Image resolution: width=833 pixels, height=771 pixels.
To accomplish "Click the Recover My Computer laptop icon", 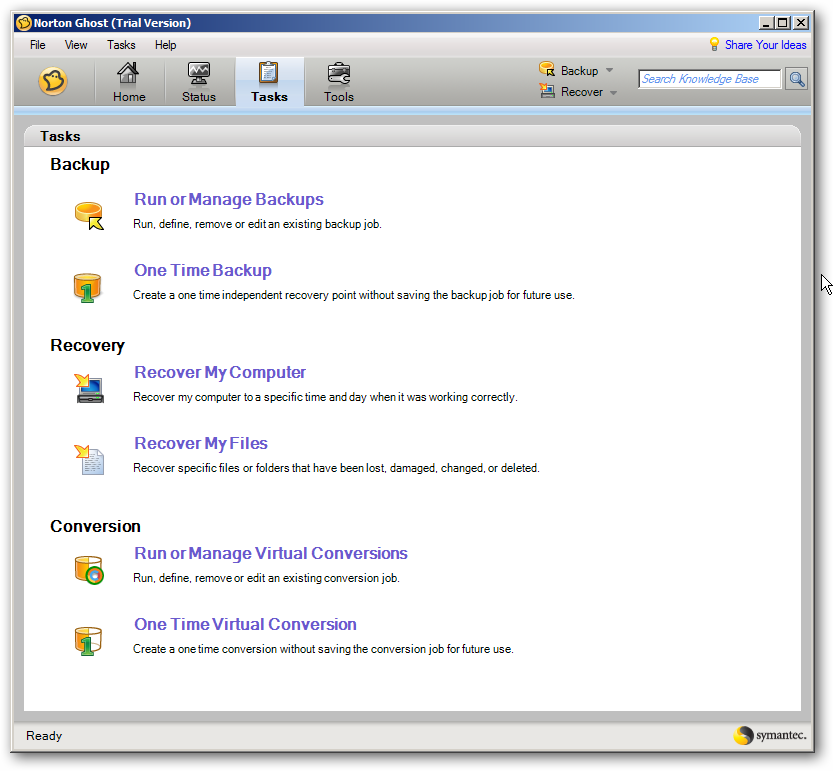I will (x=89, y=388).
